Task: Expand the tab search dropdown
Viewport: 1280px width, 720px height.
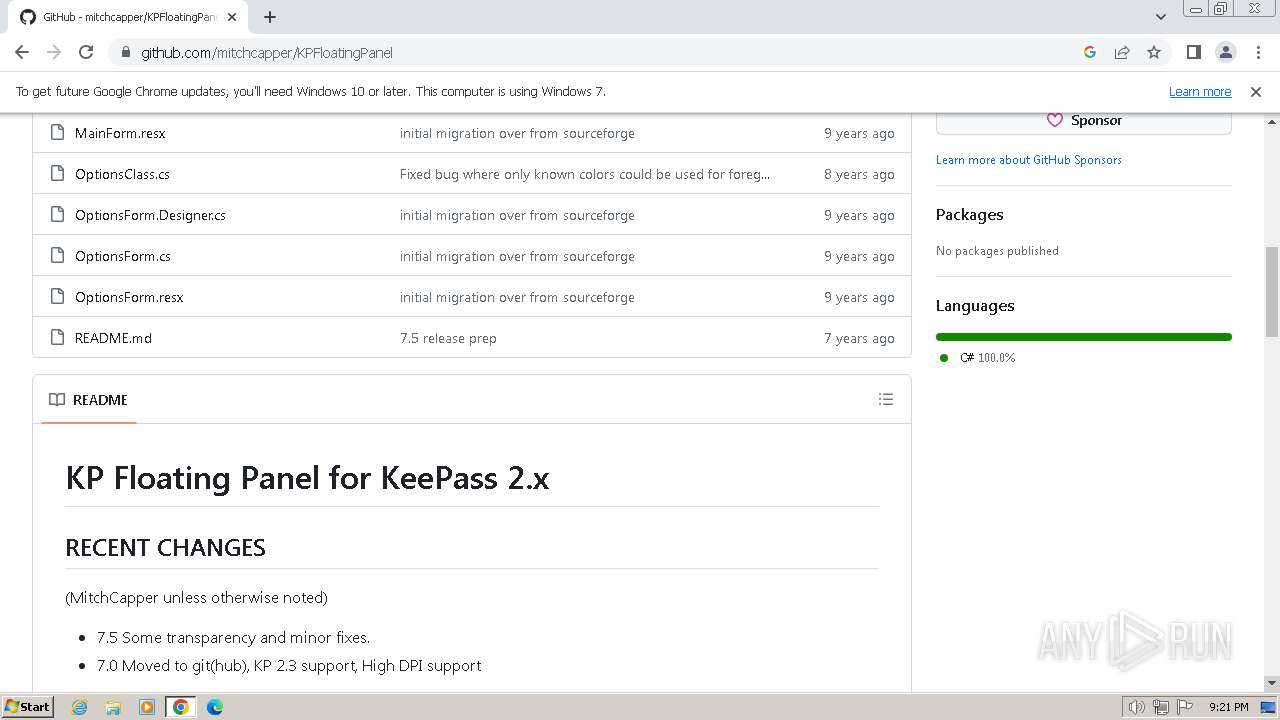Action: point(1160,17)
